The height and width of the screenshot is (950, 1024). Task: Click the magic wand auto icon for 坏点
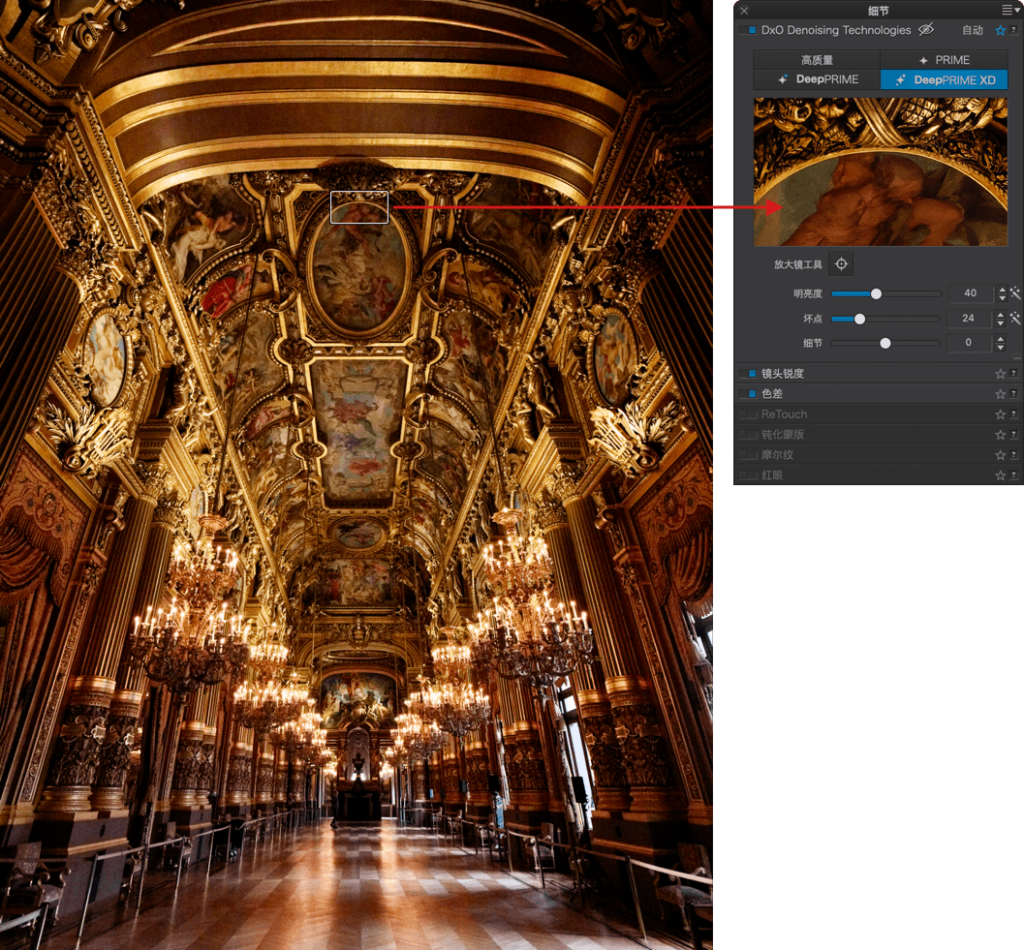click(x=1015, y=318)
